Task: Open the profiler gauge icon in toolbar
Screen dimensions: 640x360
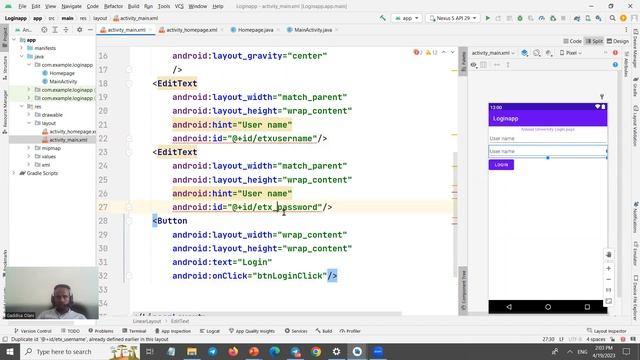Action: [x=542, y=18]
